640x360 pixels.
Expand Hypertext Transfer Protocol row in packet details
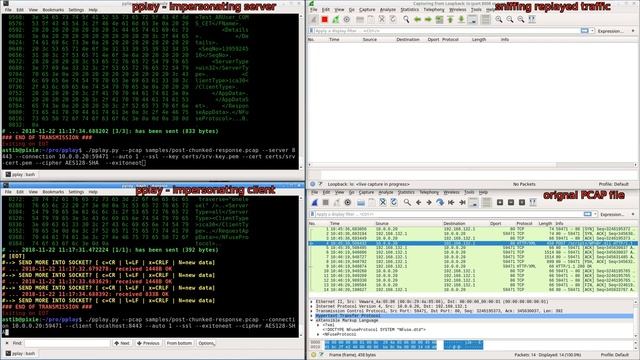click(x=311, y=316)
